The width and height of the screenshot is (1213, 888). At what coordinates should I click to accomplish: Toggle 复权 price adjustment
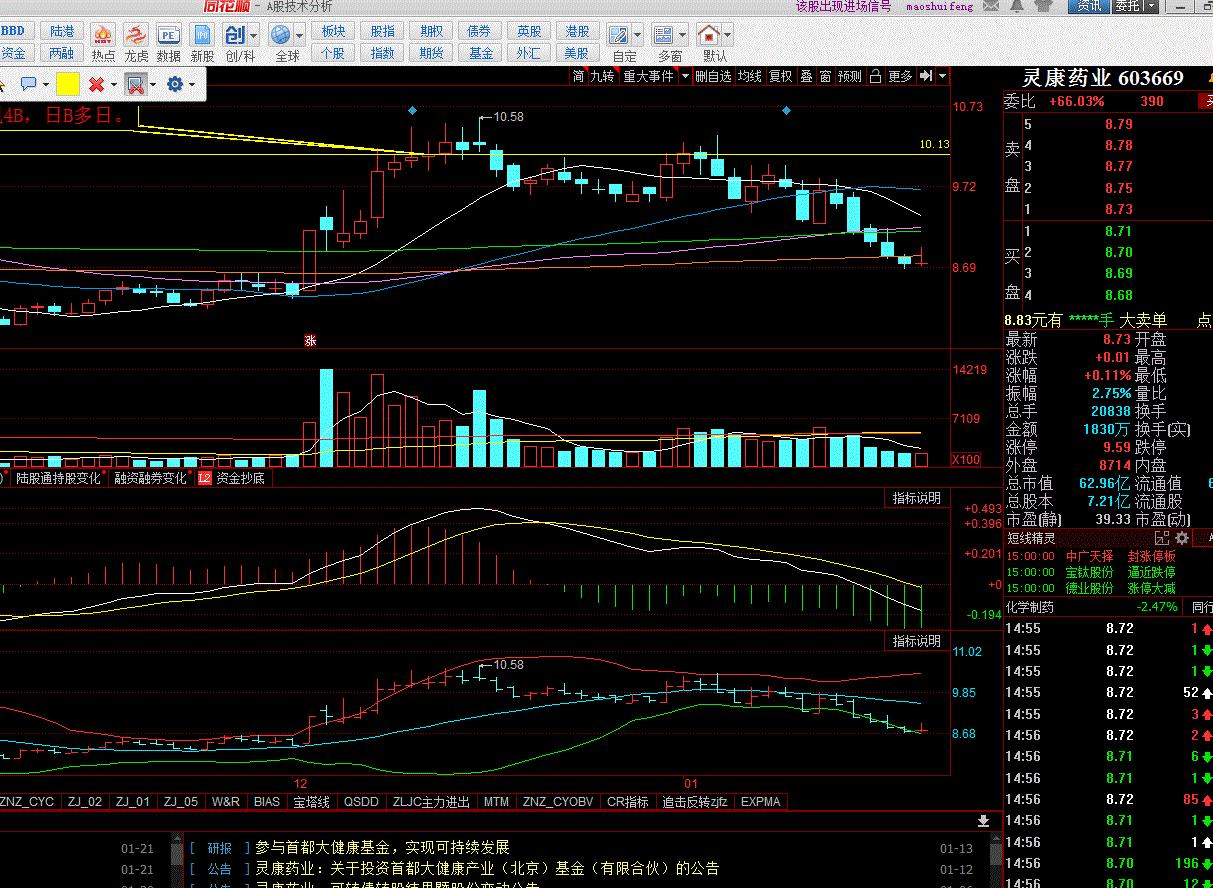[780, 76]
